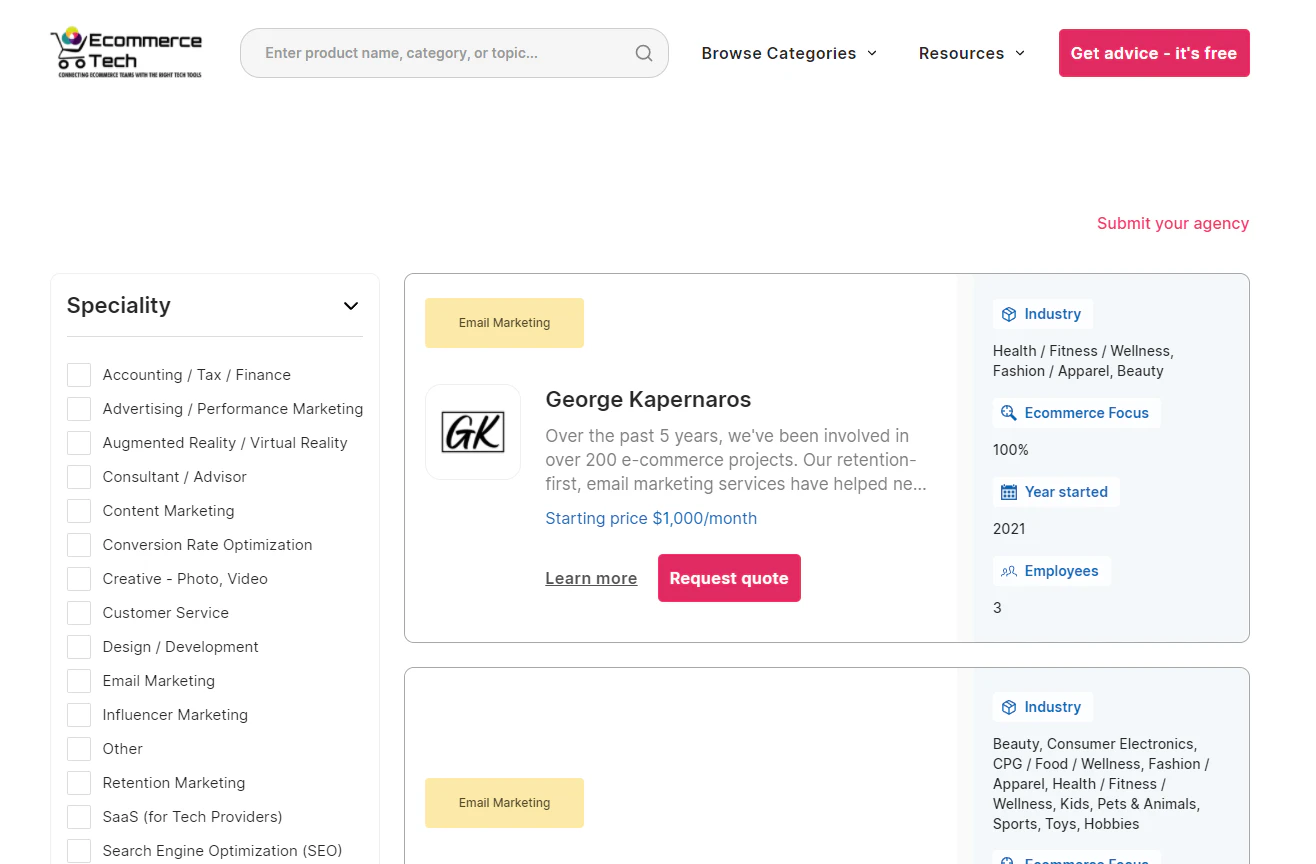Click the Industry box icon in first card
This screenshot has height=864, width=1316.
pos(1009,314)
